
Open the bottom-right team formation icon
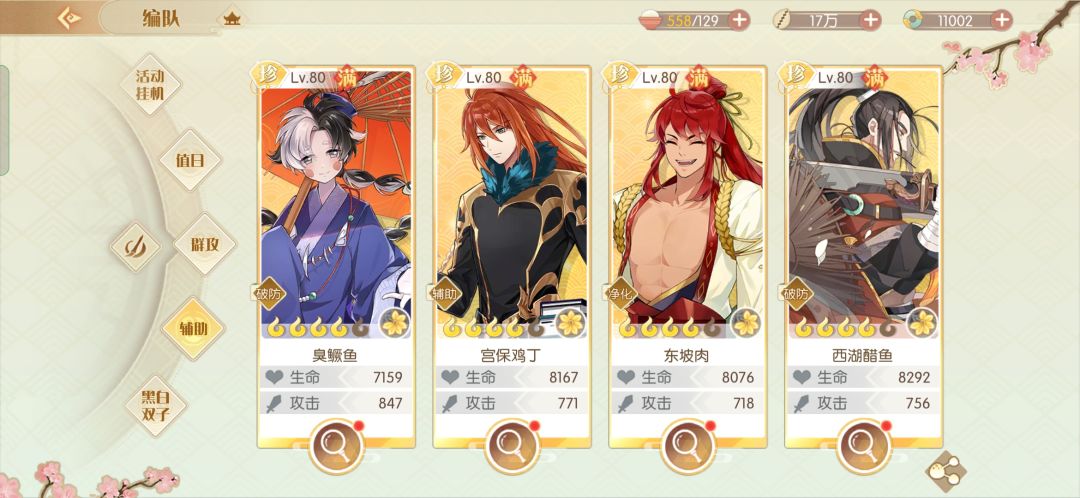[945, 471]
